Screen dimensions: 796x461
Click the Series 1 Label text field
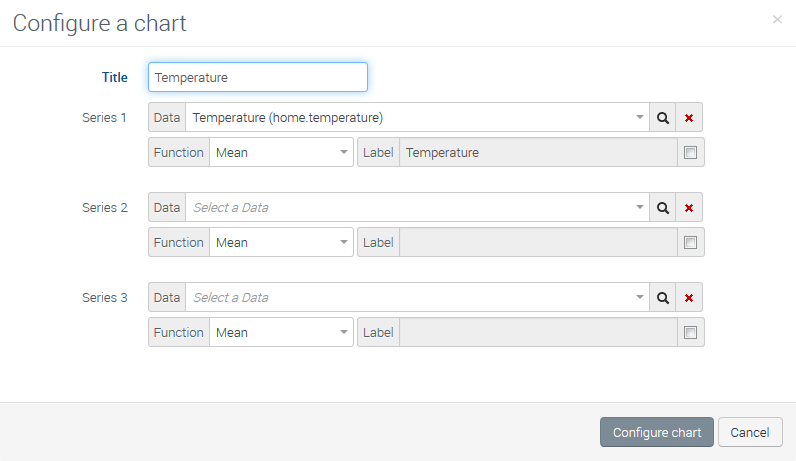click(x=537, y=153)
